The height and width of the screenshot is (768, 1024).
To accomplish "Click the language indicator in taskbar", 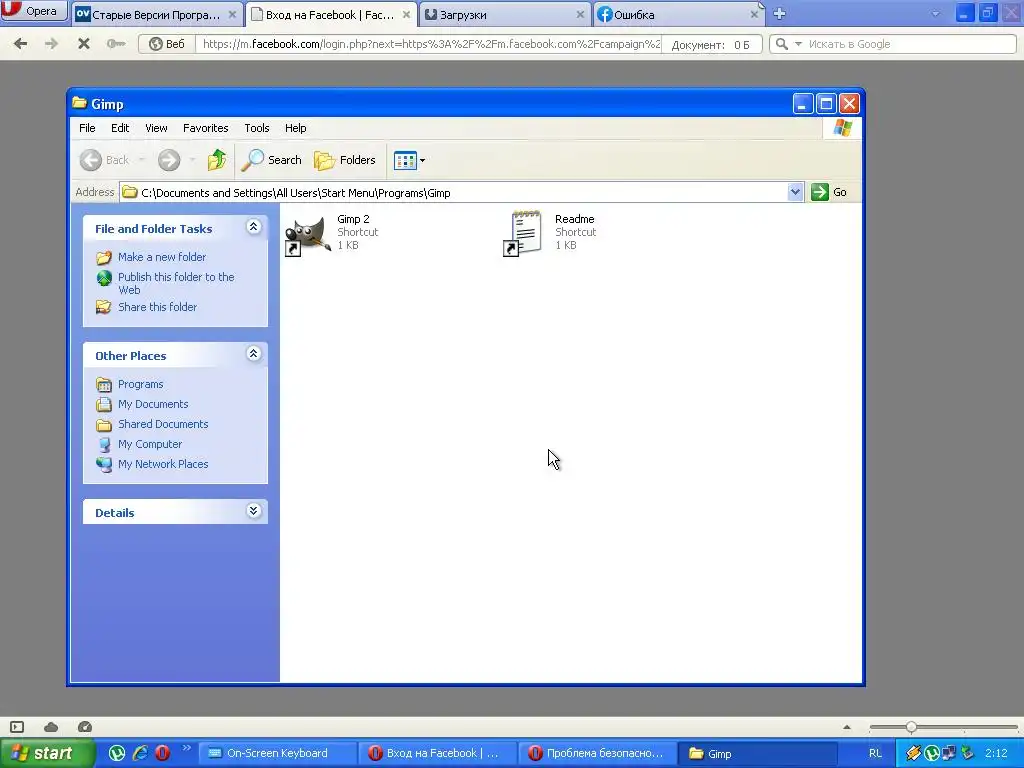I will pos(875,753).
